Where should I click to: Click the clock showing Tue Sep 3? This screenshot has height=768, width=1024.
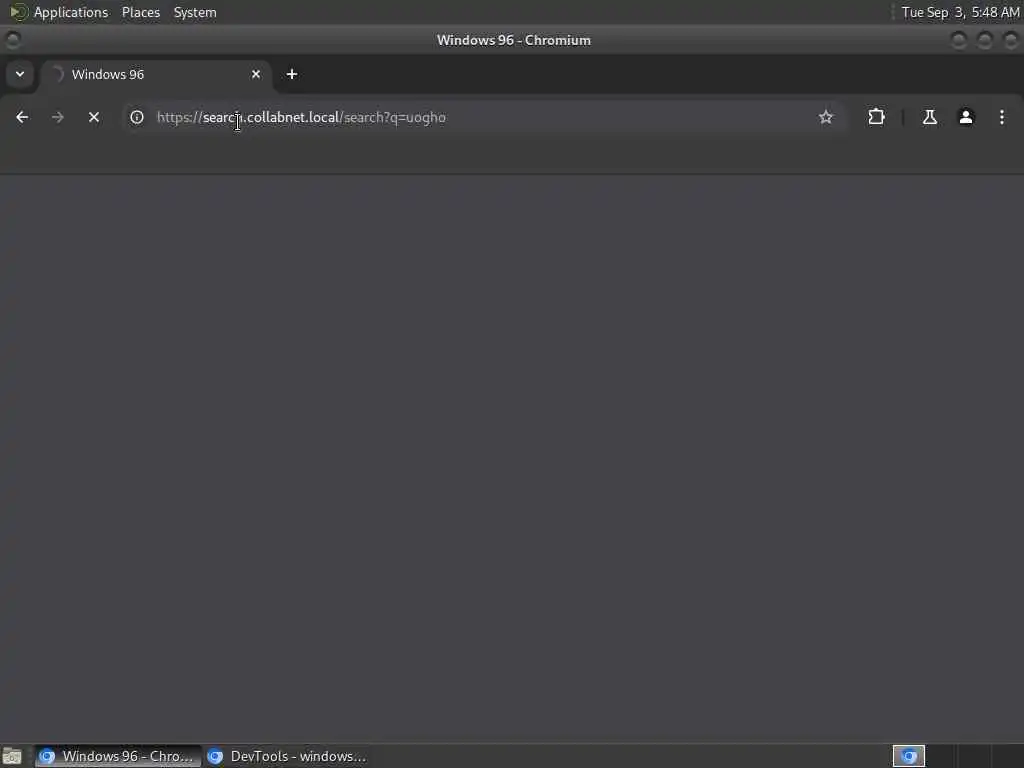point(960,12)
